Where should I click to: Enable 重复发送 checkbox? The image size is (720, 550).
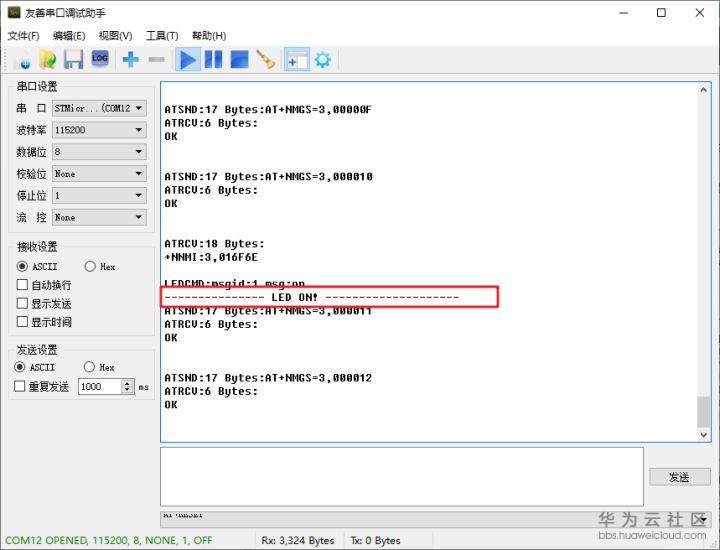pos(41,387)
